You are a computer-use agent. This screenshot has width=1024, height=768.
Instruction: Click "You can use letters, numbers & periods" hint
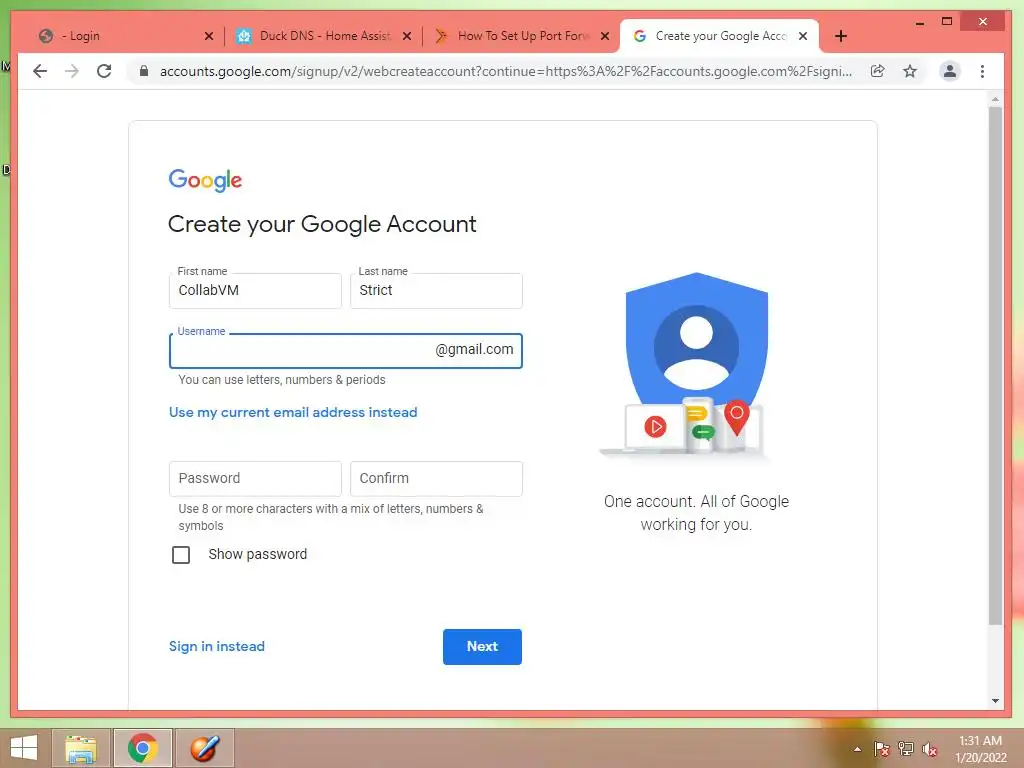click(281, 379)
